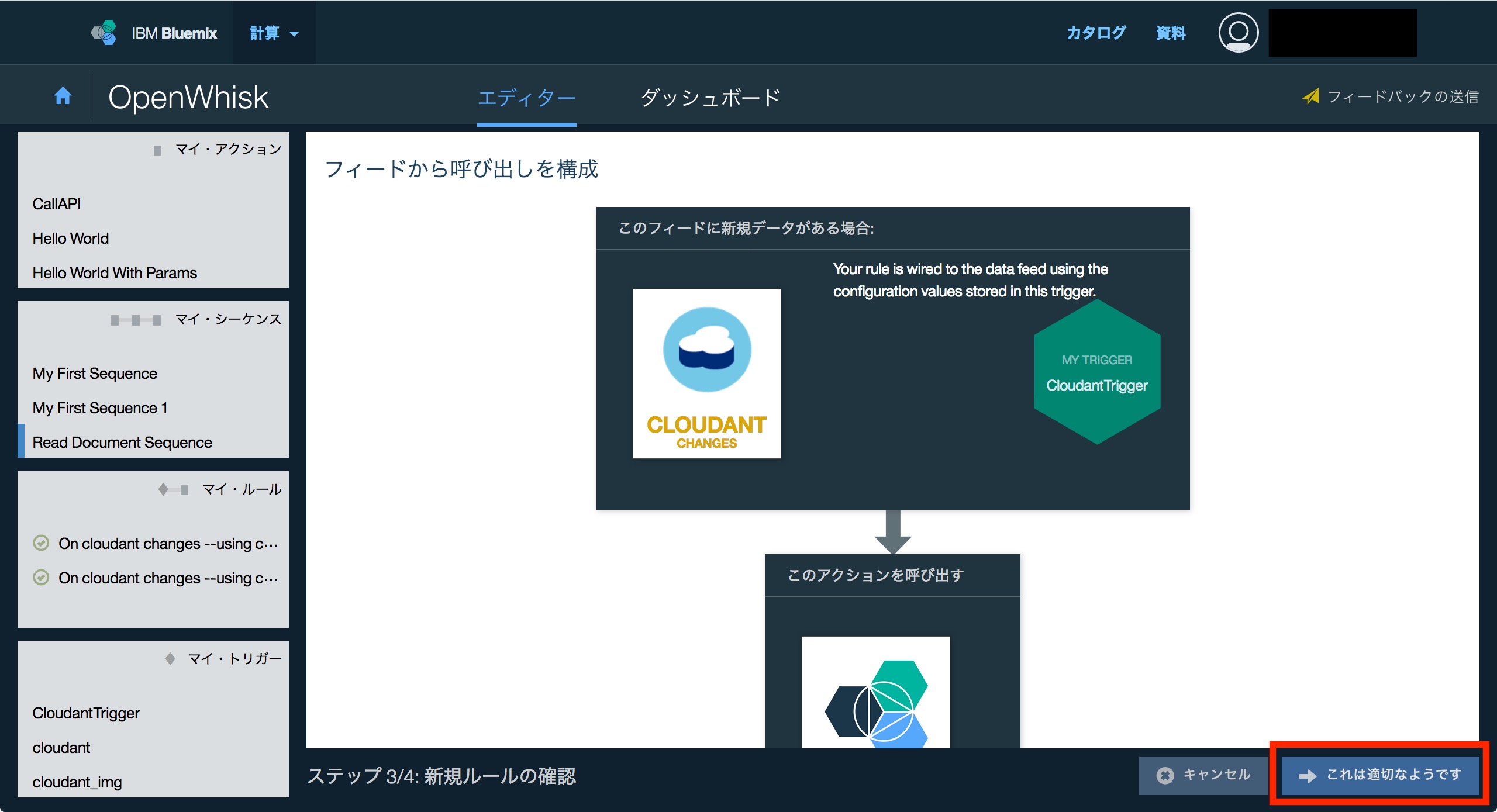The height and width of the screenshot is (812, 1497).
Task: Click the マイ・シーケンス header
Action: [x=229, y=319]
